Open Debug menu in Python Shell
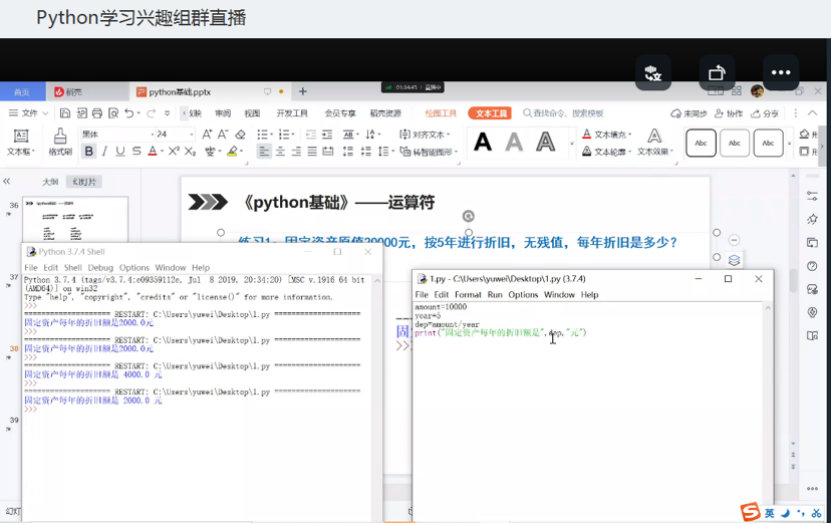Screen dimensions: 831x524 click(x=100, y=268)
